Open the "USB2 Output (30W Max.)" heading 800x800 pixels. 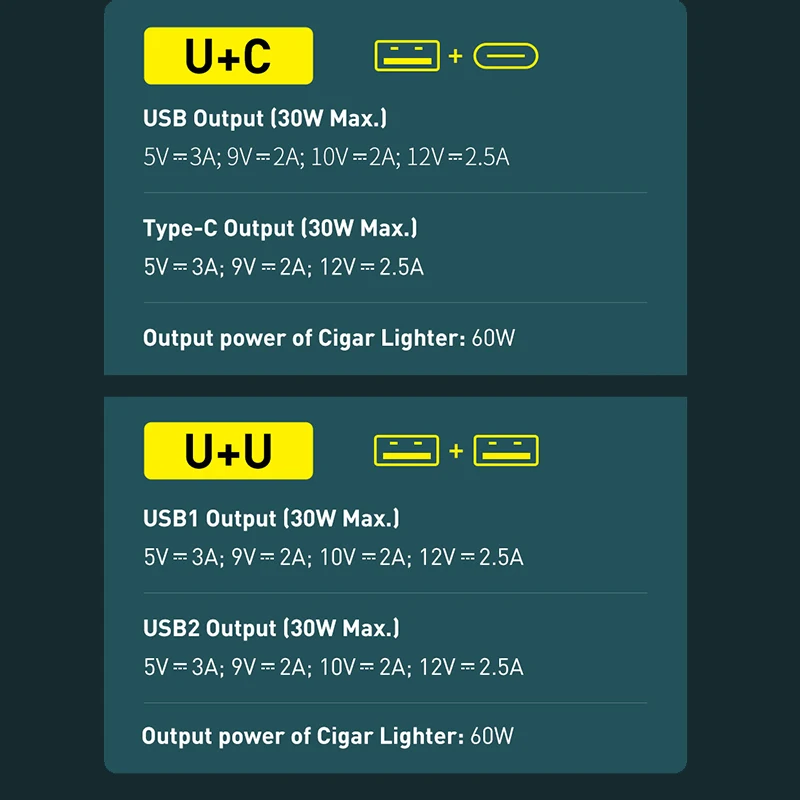271,628
